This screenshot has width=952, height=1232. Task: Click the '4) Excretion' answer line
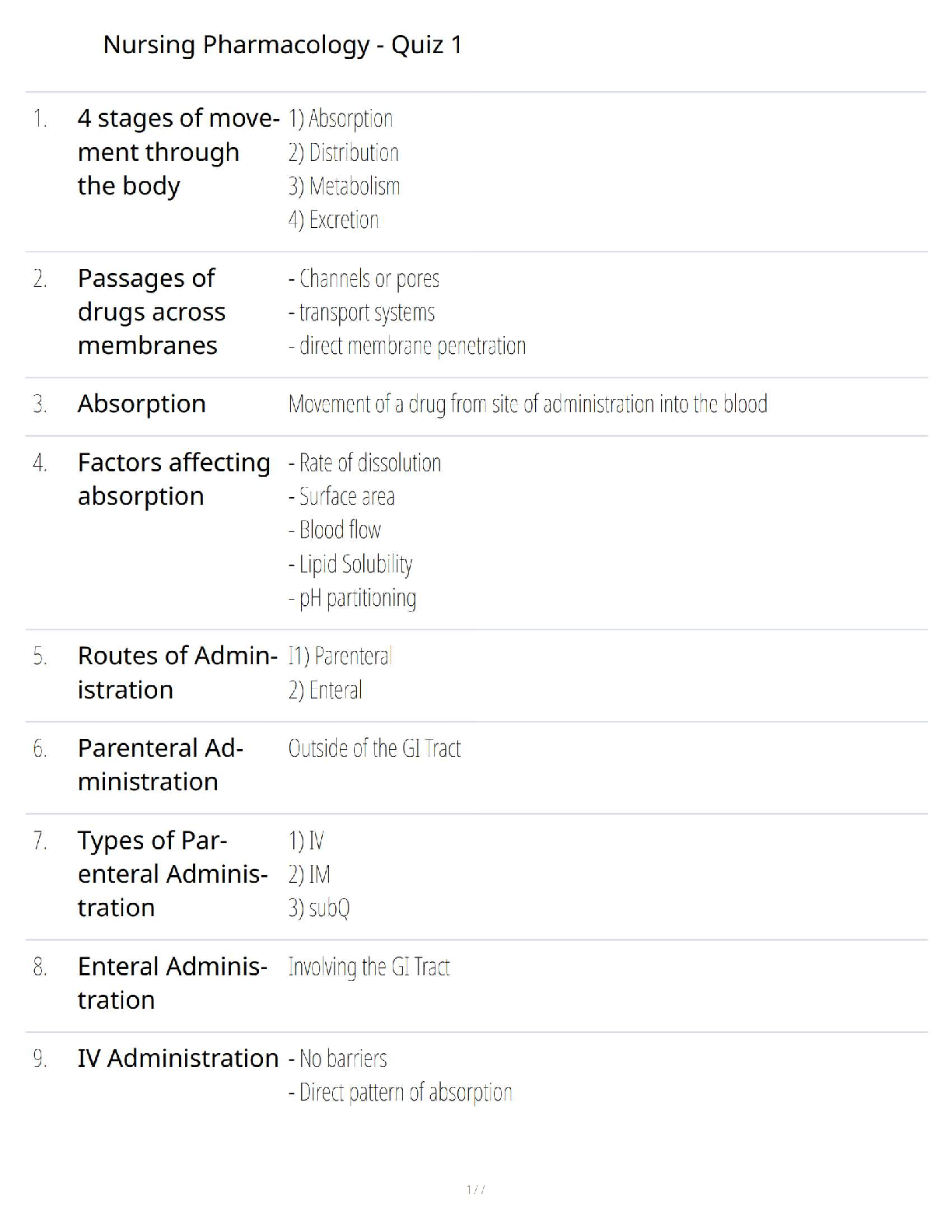click(x=334, y=220)
